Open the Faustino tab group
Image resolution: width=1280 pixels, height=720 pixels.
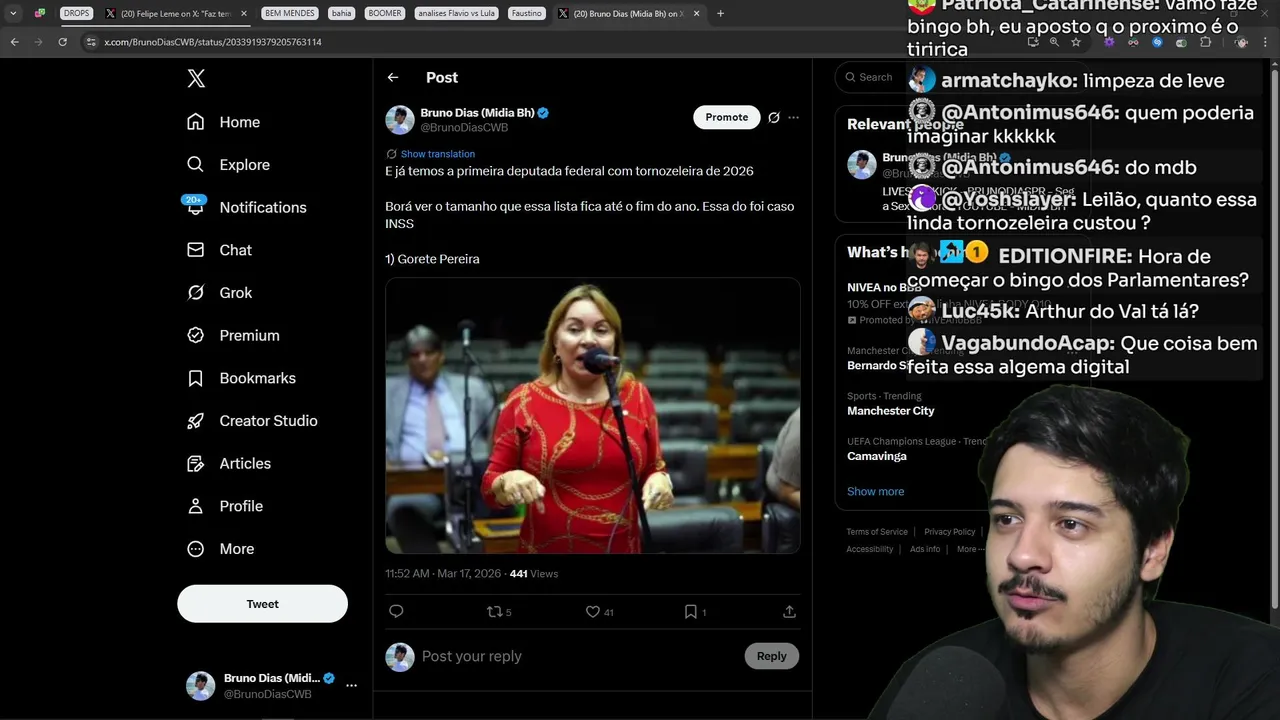526,14
